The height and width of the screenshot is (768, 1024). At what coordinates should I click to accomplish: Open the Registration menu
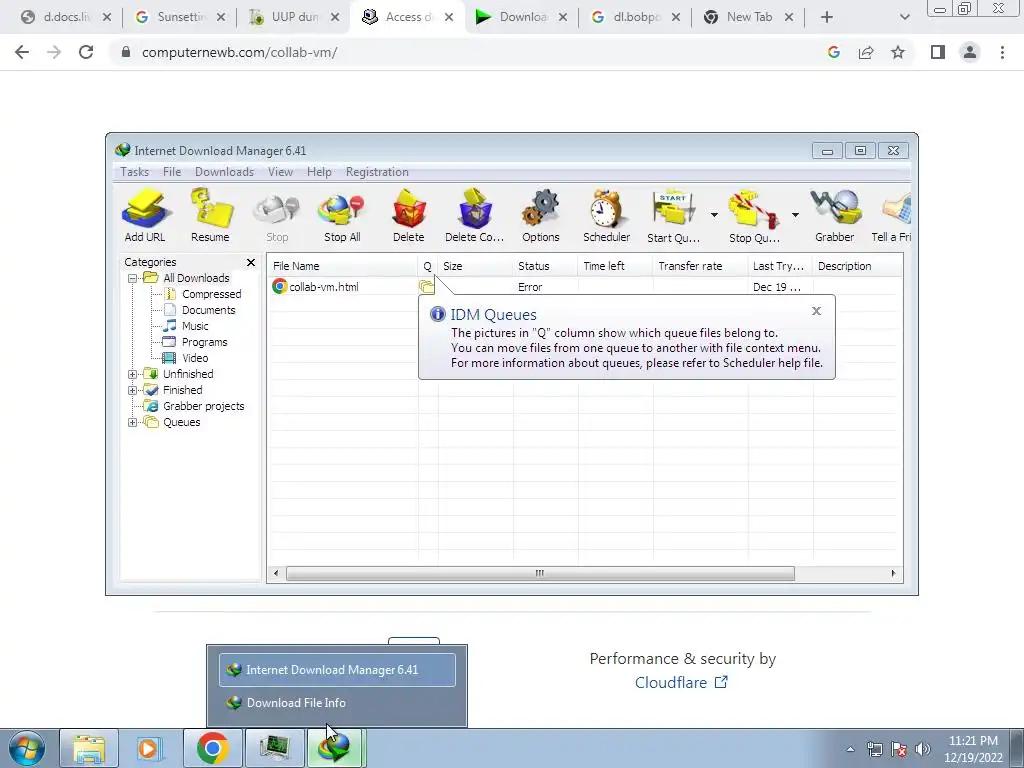377,172
